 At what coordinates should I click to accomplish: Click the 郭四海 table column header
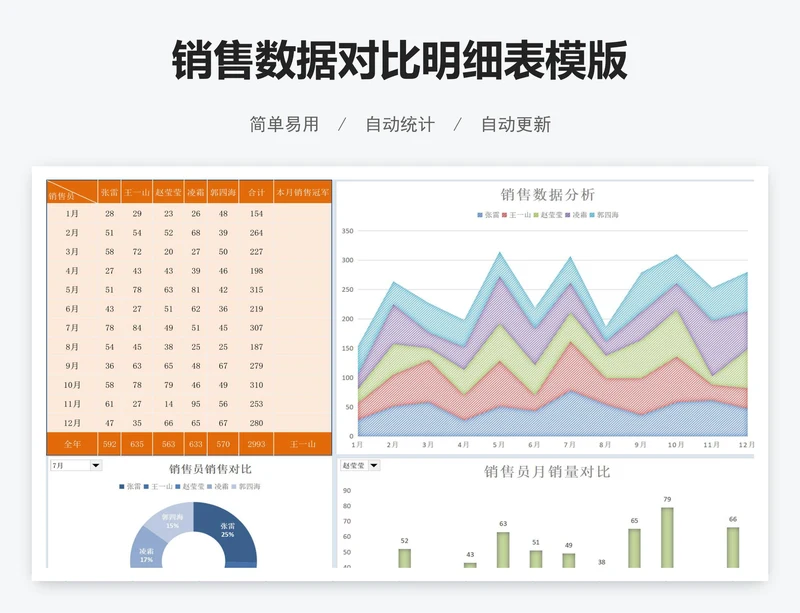click(223, 192)
